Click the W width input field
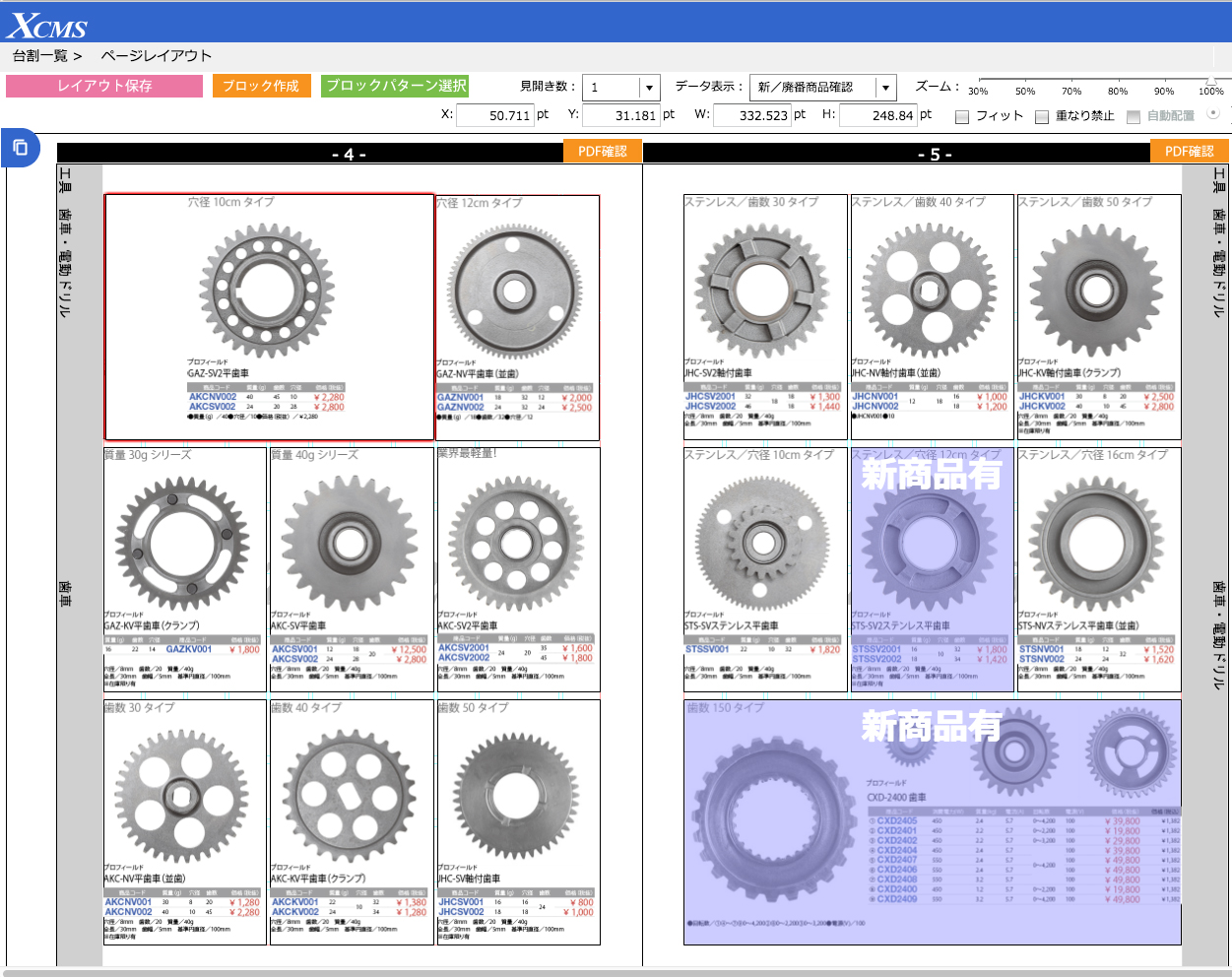The height and width of the screenshot is (977, 1232). tap(751, 115)
